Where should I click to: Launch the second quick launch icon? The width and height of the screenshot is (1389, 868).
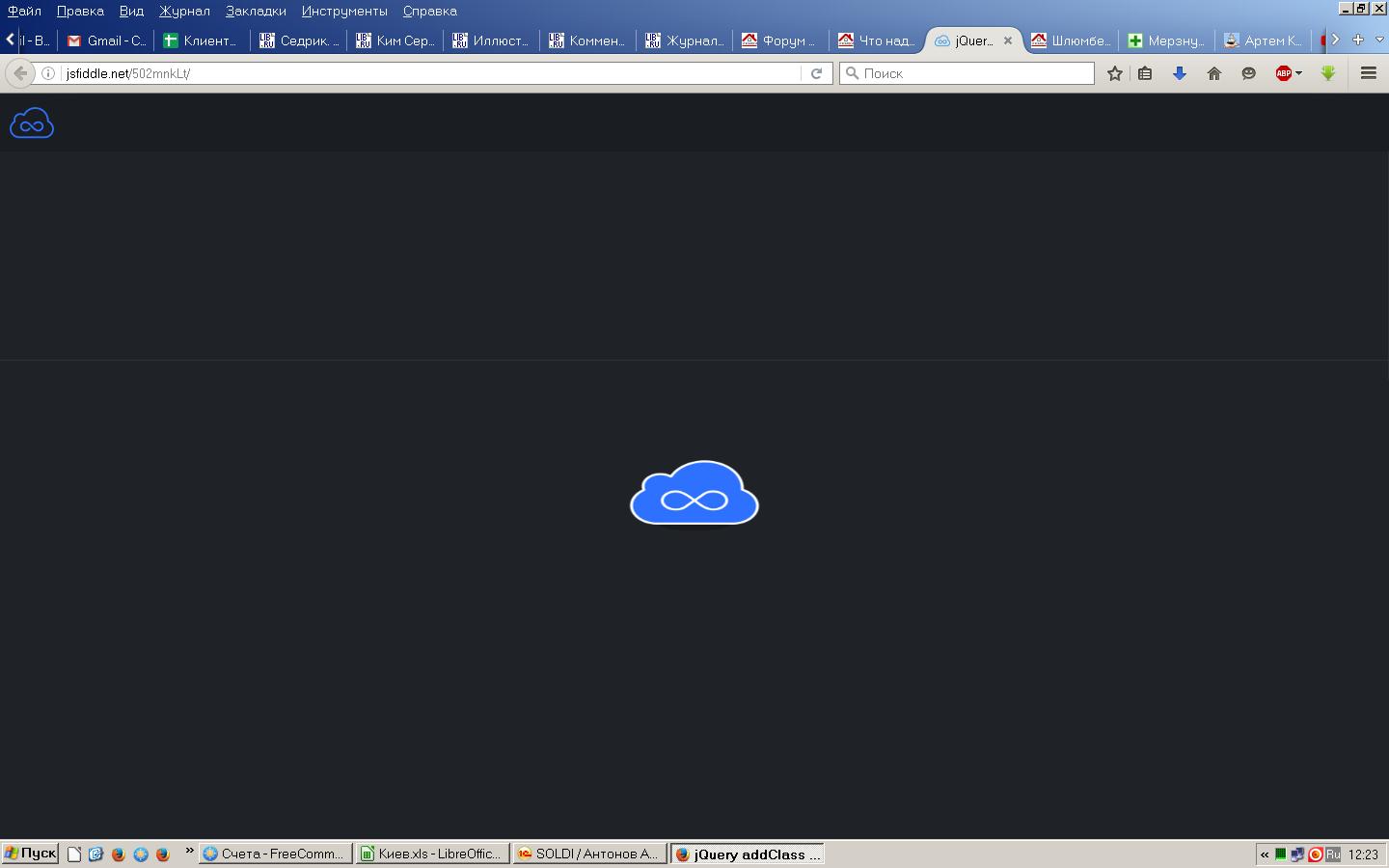point(95,854)
